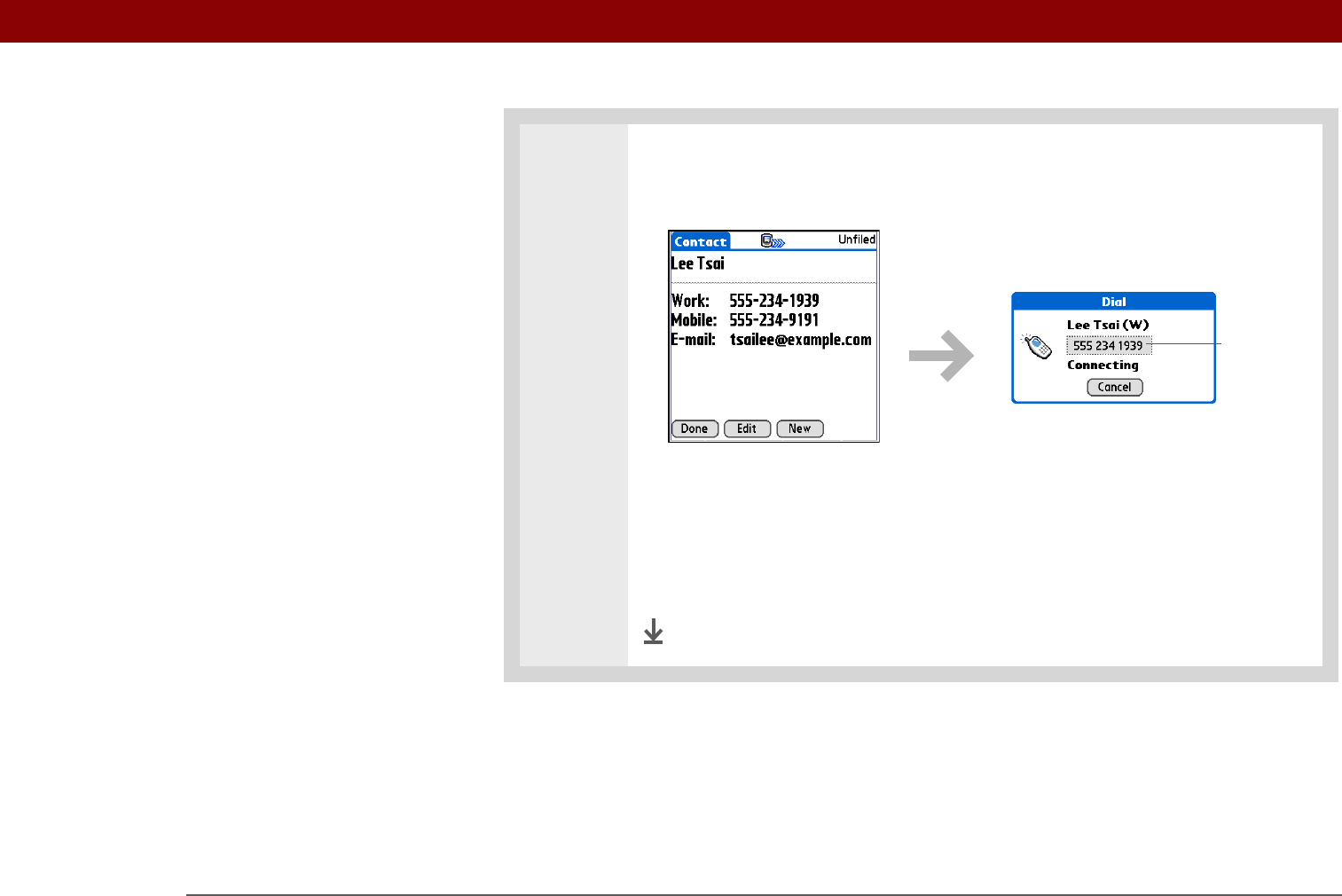Click the Dial dialog title bar
The height and width of the screenshot is (896, 1342).
(1114, 302)
